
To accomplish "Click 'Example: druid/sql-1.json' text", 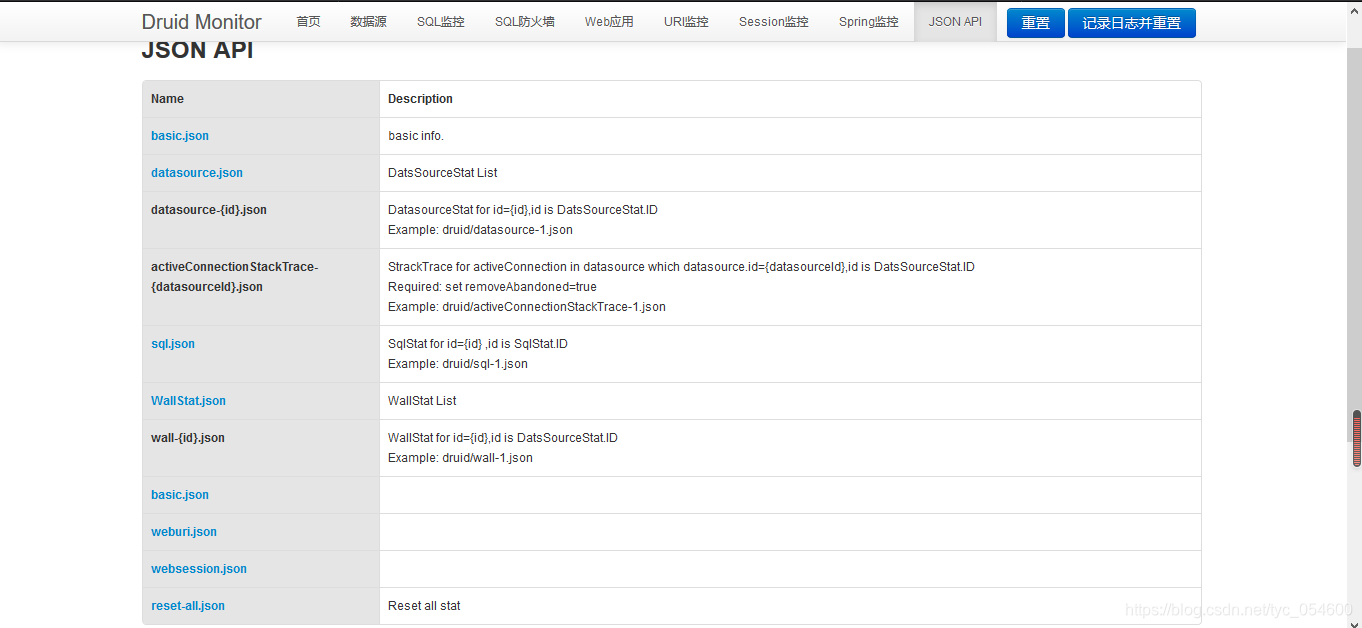I will coord(458,364).
